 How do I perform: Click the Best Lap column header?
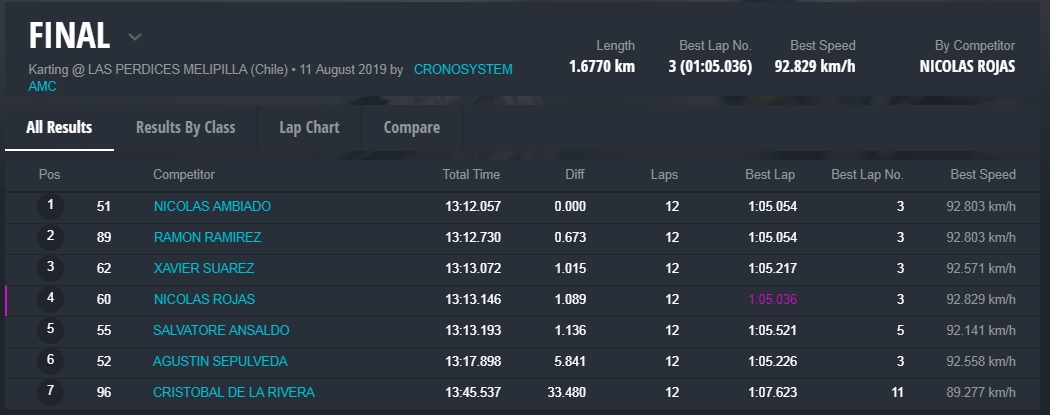[x=770, y=174]
